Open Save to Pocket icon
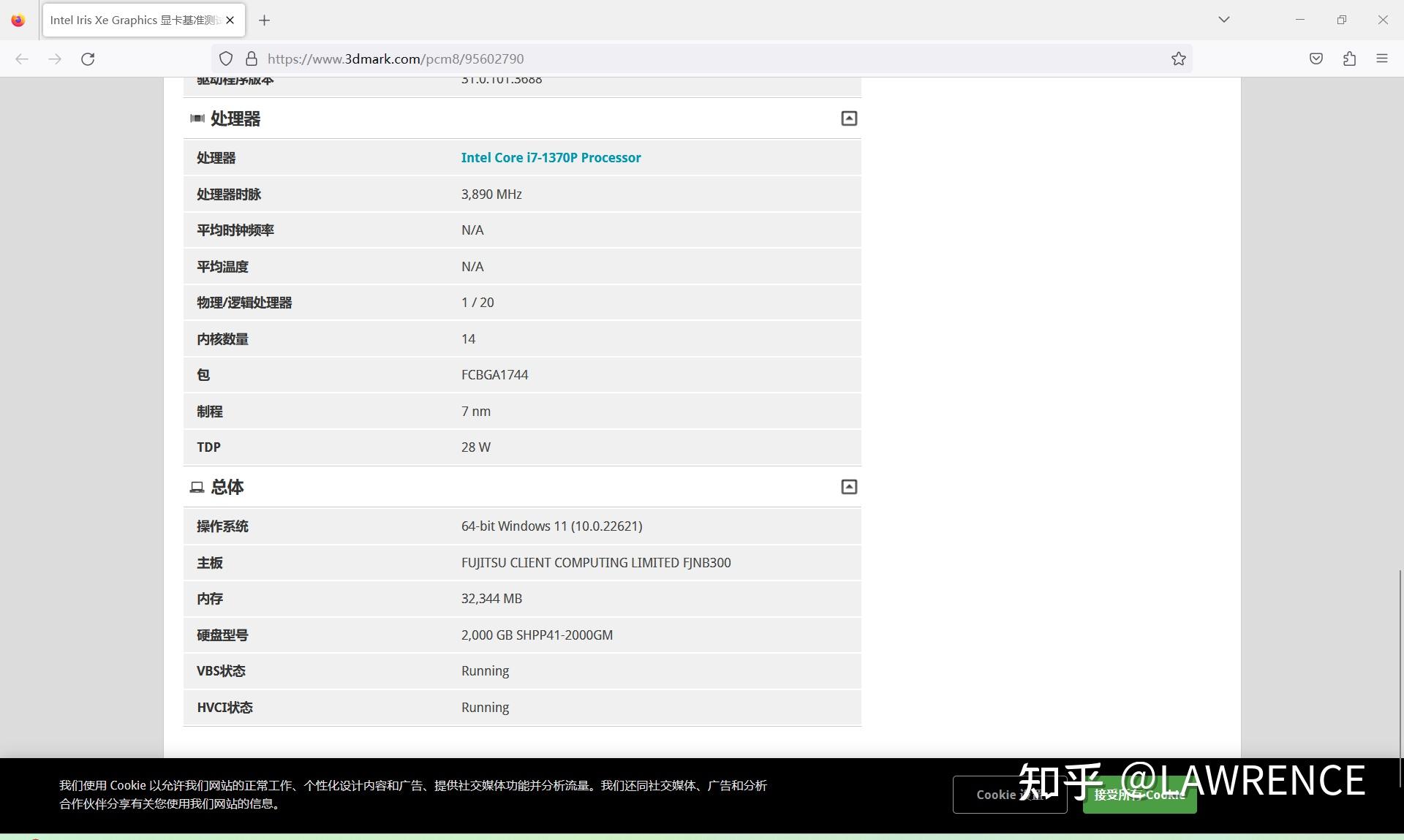This screenshot has width=1404, height=840. pyautogui.click(x=1316, y=59)
